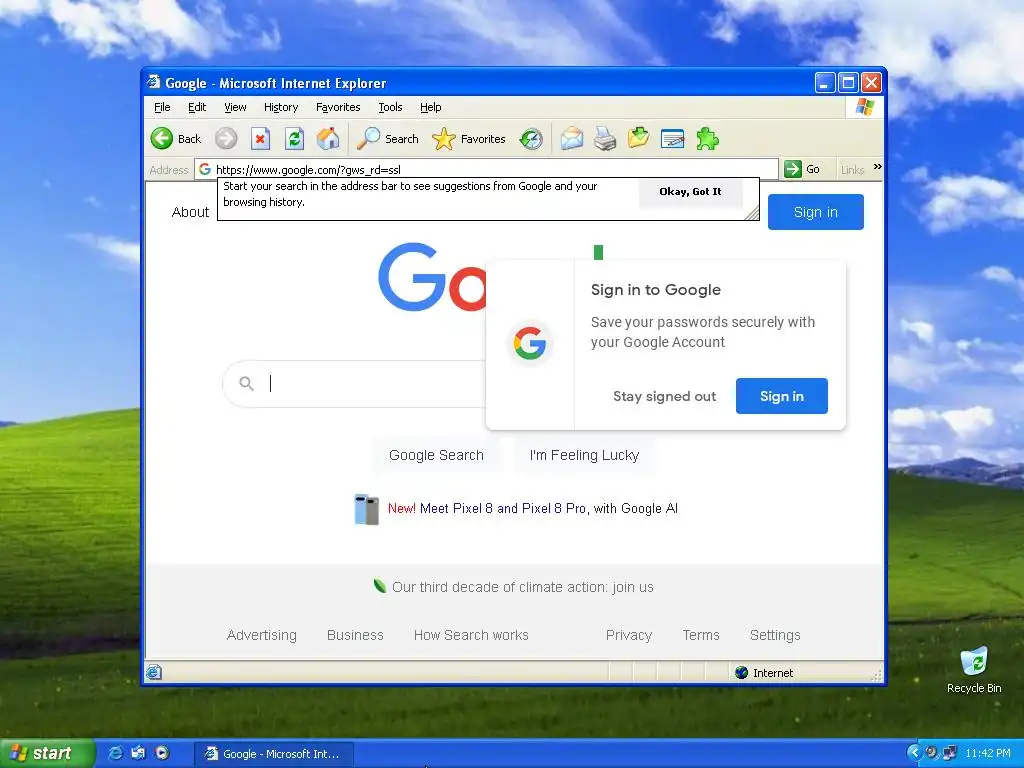The height and width of the screenshot is (768, 1024).
Task: Open Windows Media Player quick launch icon
Action: click(x=162, y=753)
